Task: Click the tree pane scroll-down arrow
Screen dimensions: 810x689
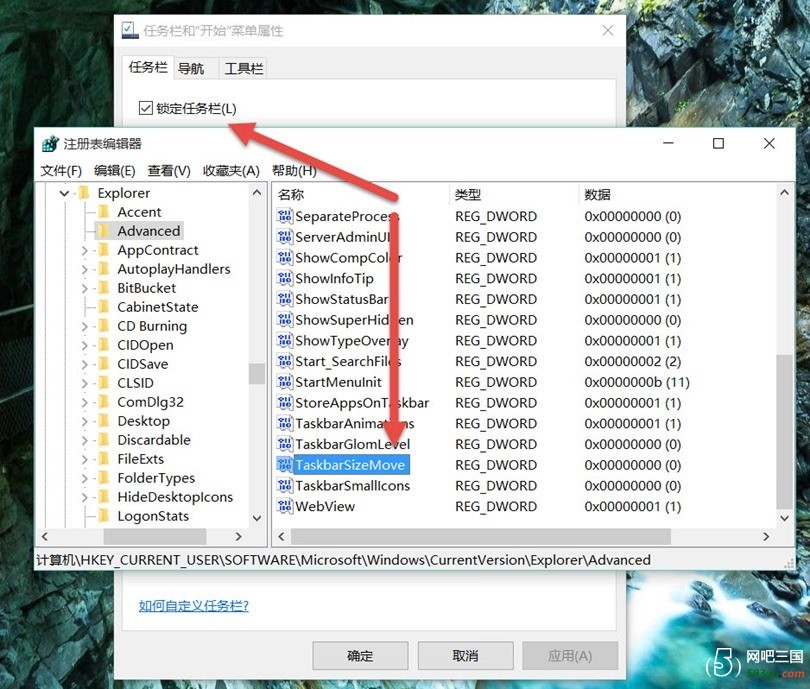Action: pyautogui.click(x=257, y=518)
